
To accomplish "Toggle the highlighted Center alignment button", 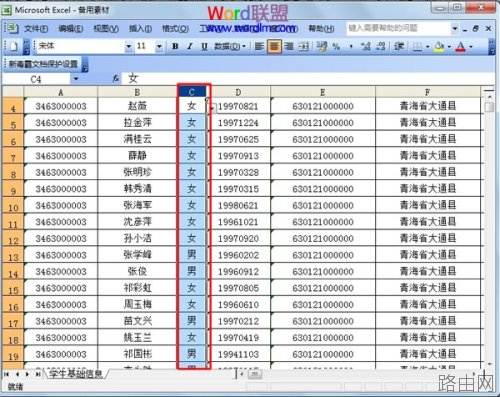I will pyautogui.click(x=274, y=46).
